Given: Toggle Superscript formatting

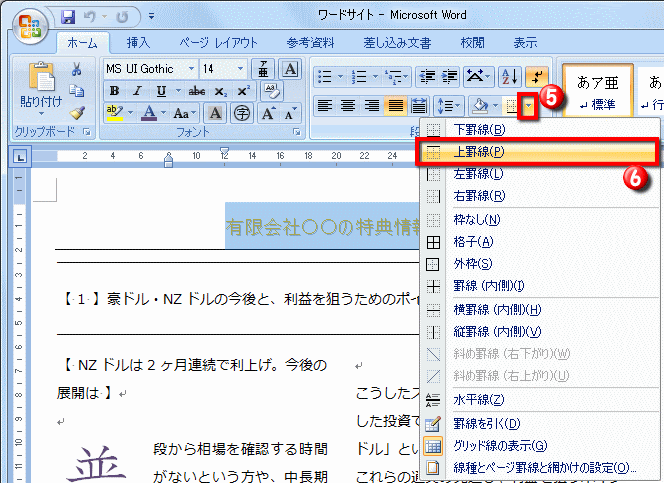Looking at the screenshot, I should point(243,91).
